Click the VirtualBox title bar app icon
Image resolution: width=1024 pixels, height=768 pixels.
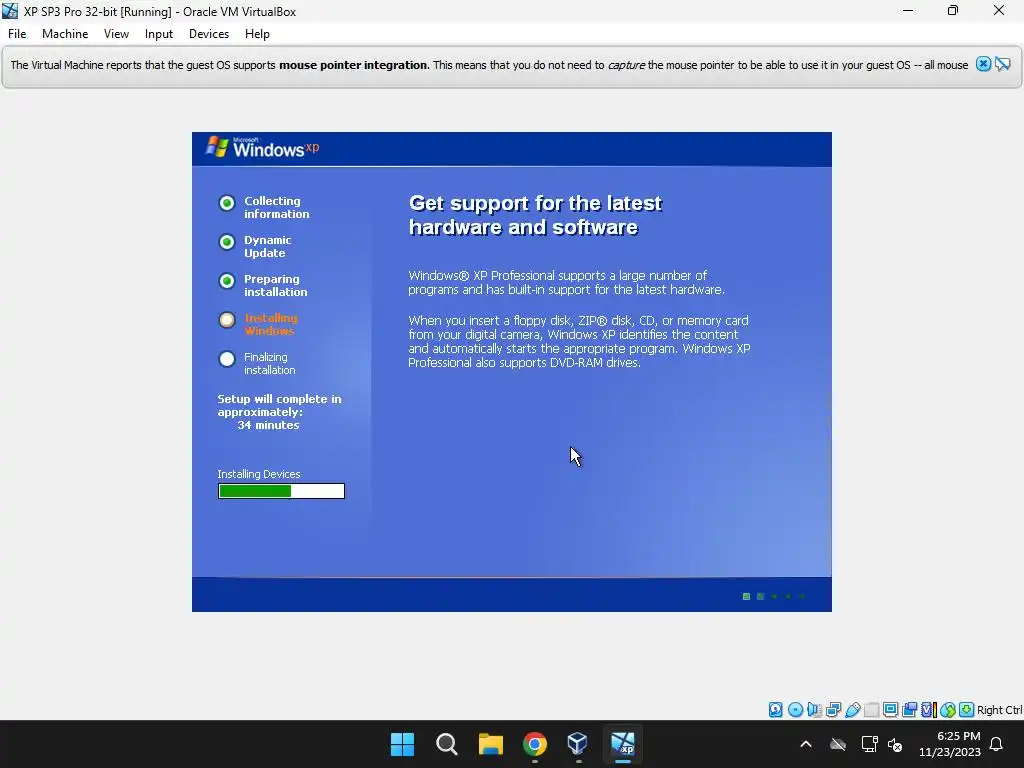[10, 11]
